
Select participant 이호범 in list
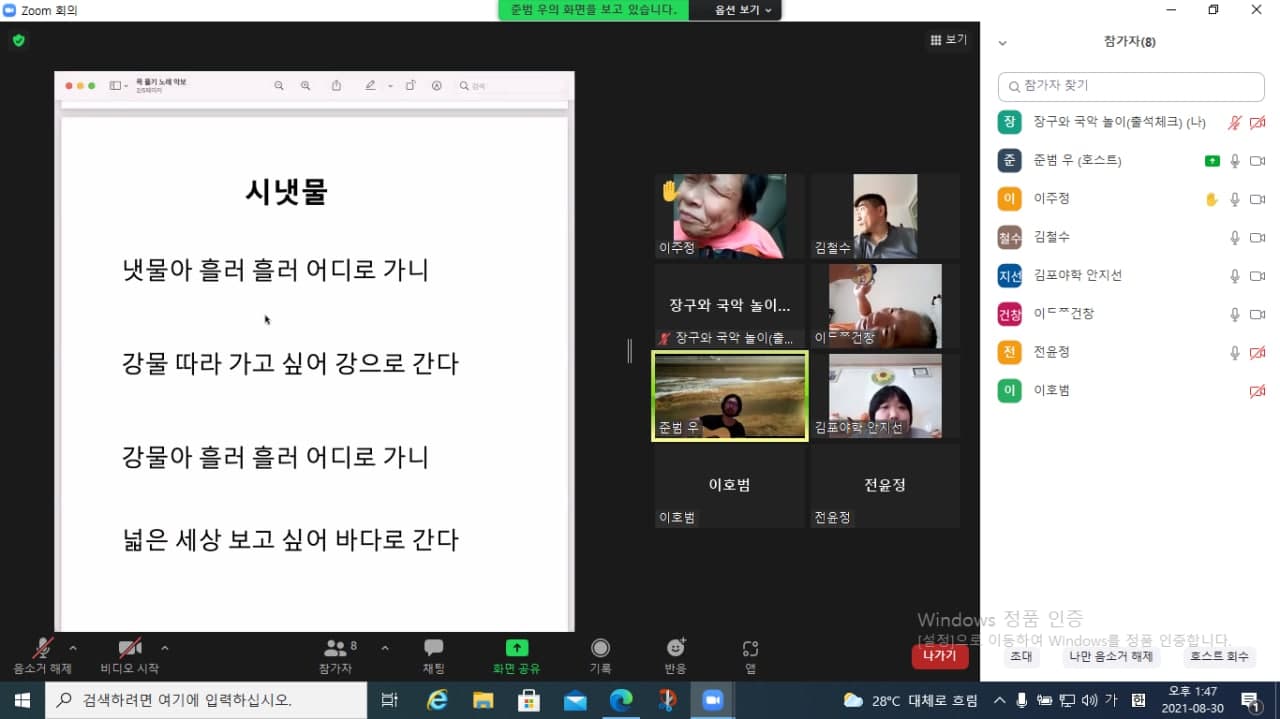1131,390
